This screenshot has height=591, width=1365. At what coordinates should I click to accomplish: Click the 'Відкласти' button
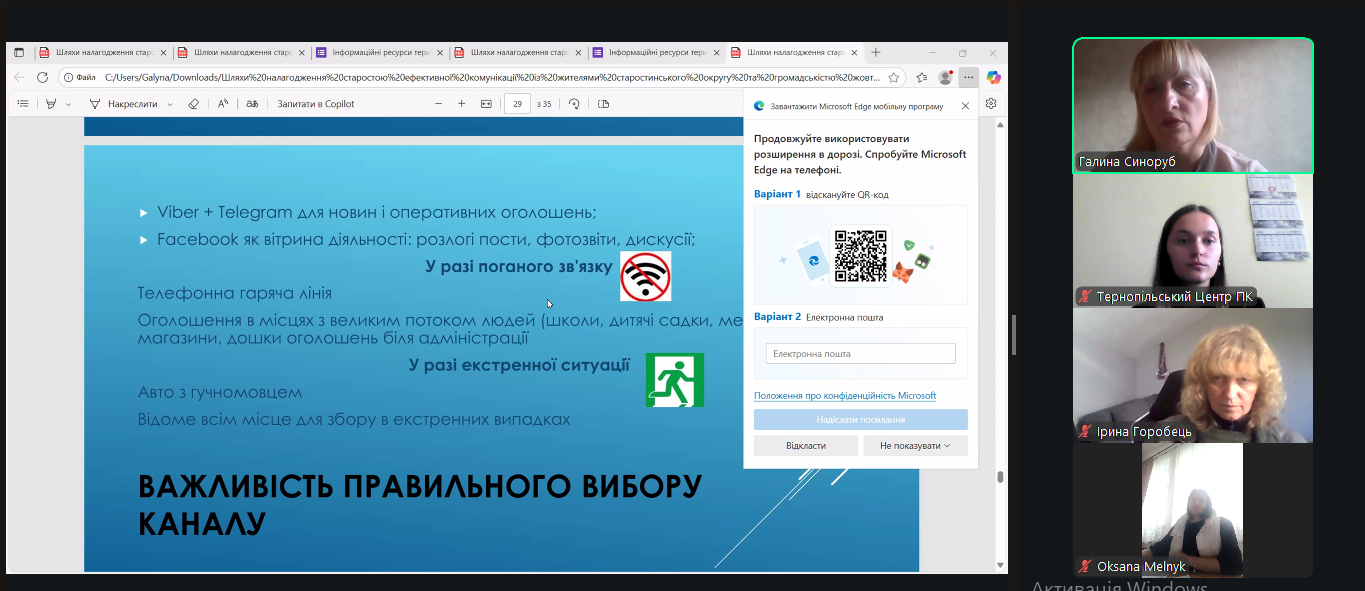806,445
